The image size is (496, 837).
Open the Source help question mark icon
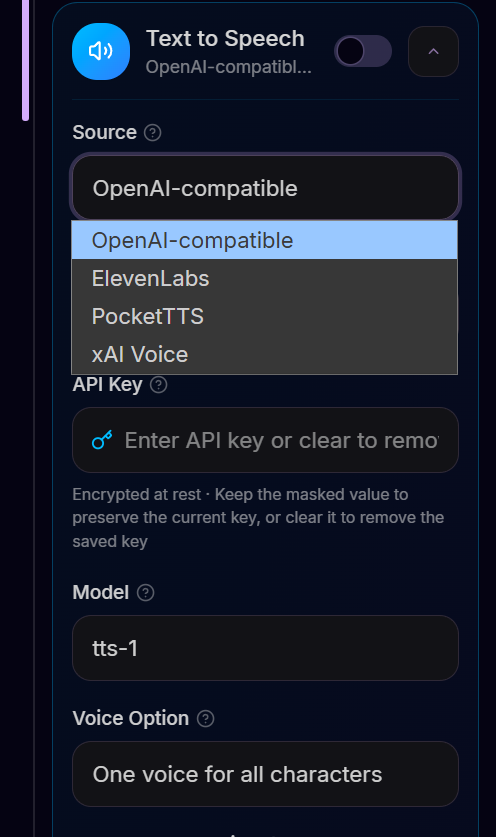point(153,132)
